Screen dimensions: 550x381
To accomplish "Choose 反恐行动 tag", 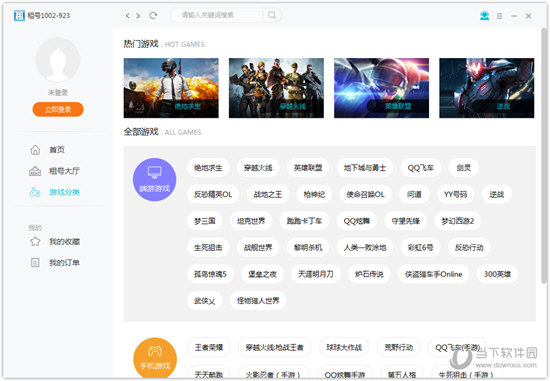I will [x=469, y=248].
